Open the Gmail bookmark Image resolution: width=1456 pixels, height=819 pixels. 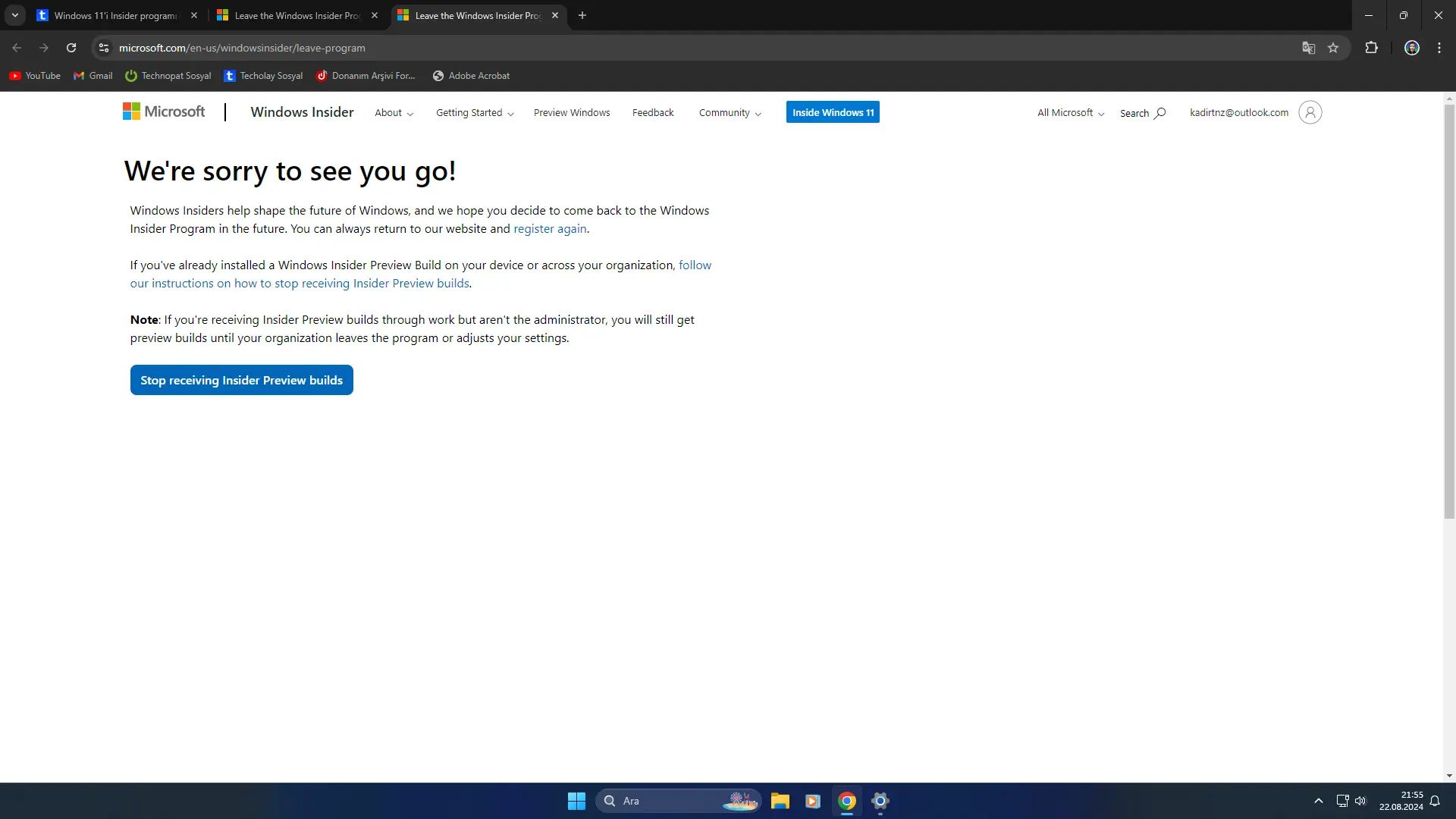click(x=93, y=76)
